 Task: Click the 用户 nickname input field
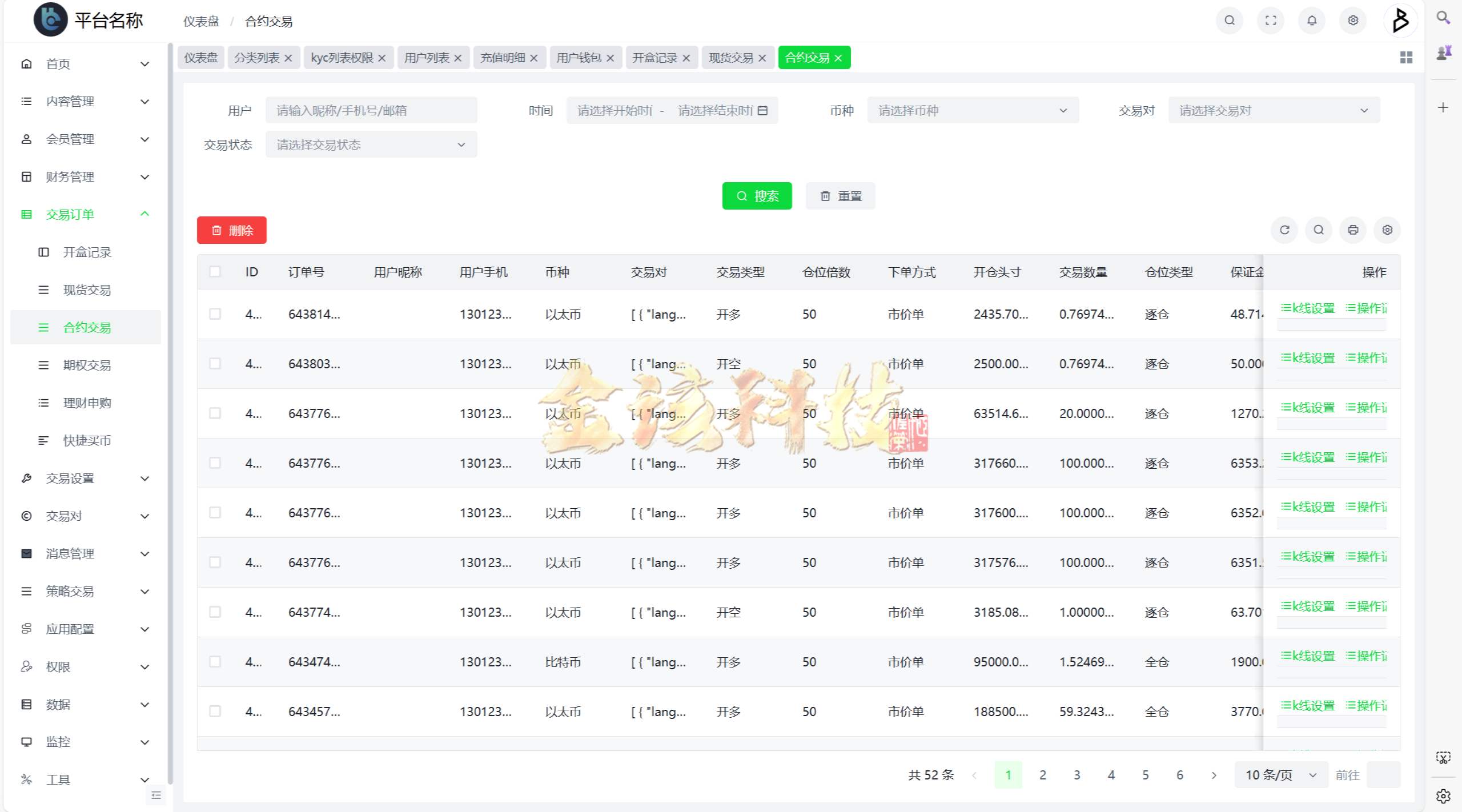(x=371, y=110)
